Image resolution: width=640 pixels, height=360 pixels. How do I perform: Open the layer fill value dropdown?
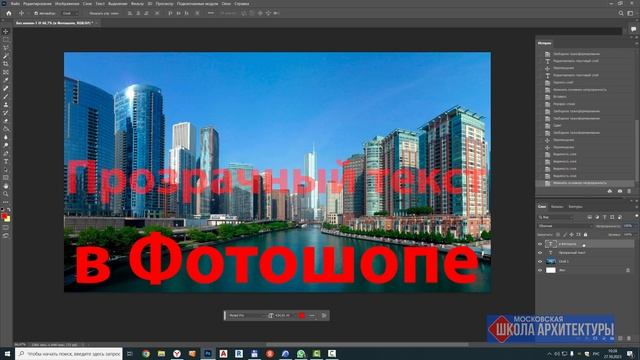point(629,235)
